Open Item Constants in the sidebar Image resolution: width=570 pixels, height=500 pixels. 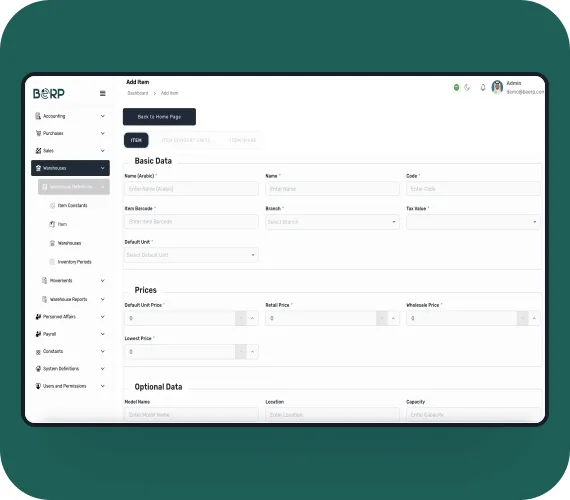click(73, 205)
